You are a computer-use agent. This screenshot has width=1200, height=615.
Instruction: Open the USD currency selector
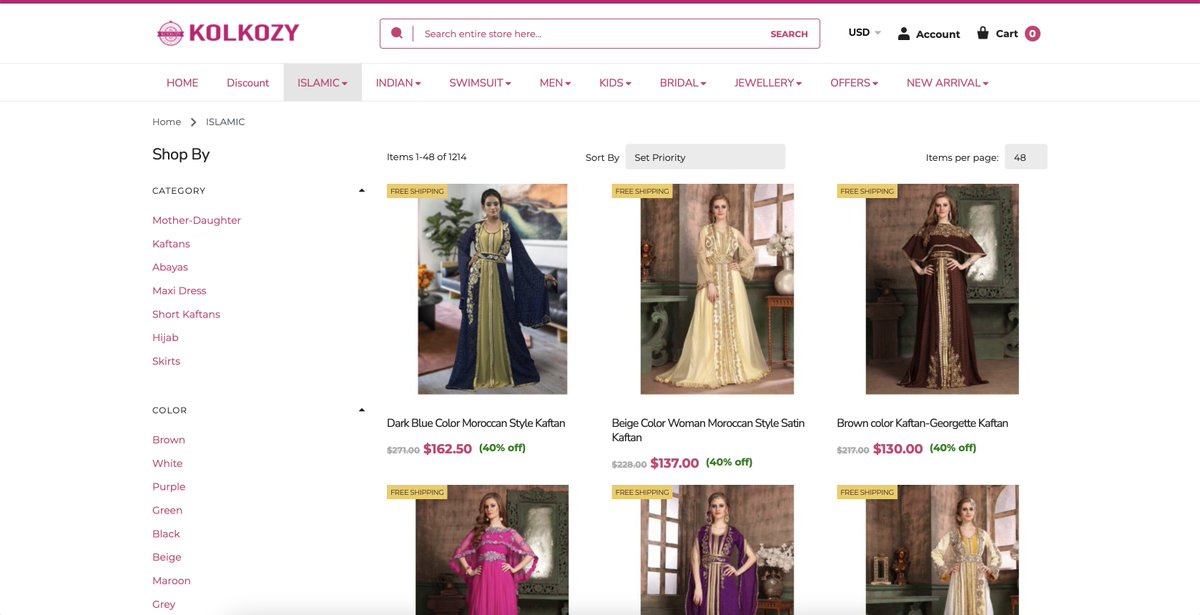pos(865,33)
